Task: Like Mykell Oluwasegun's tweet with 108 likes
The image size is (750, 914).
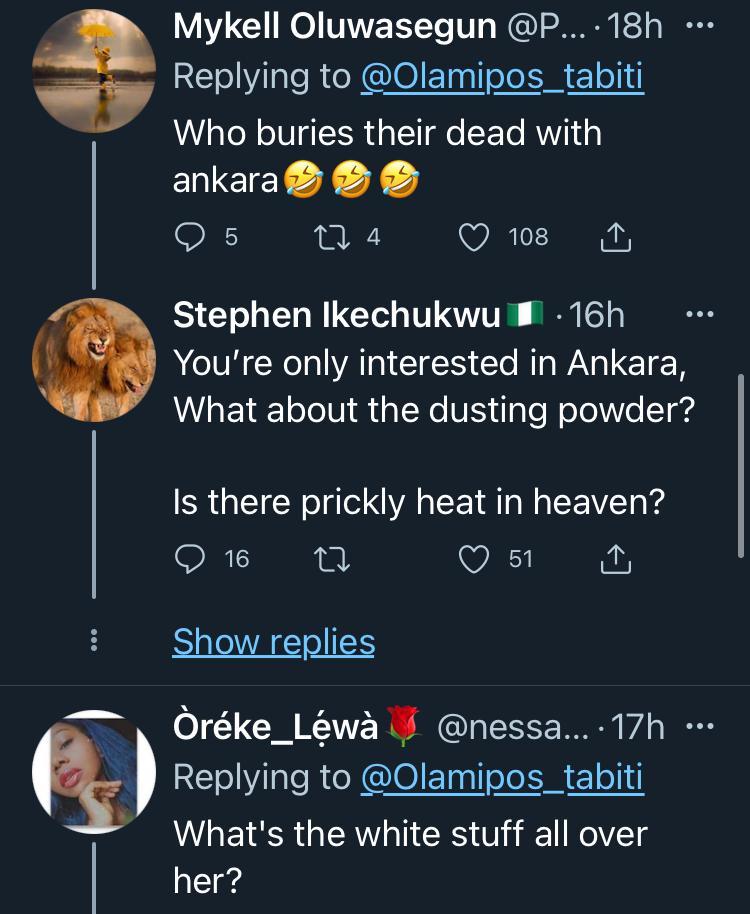Action: point(473,237)
